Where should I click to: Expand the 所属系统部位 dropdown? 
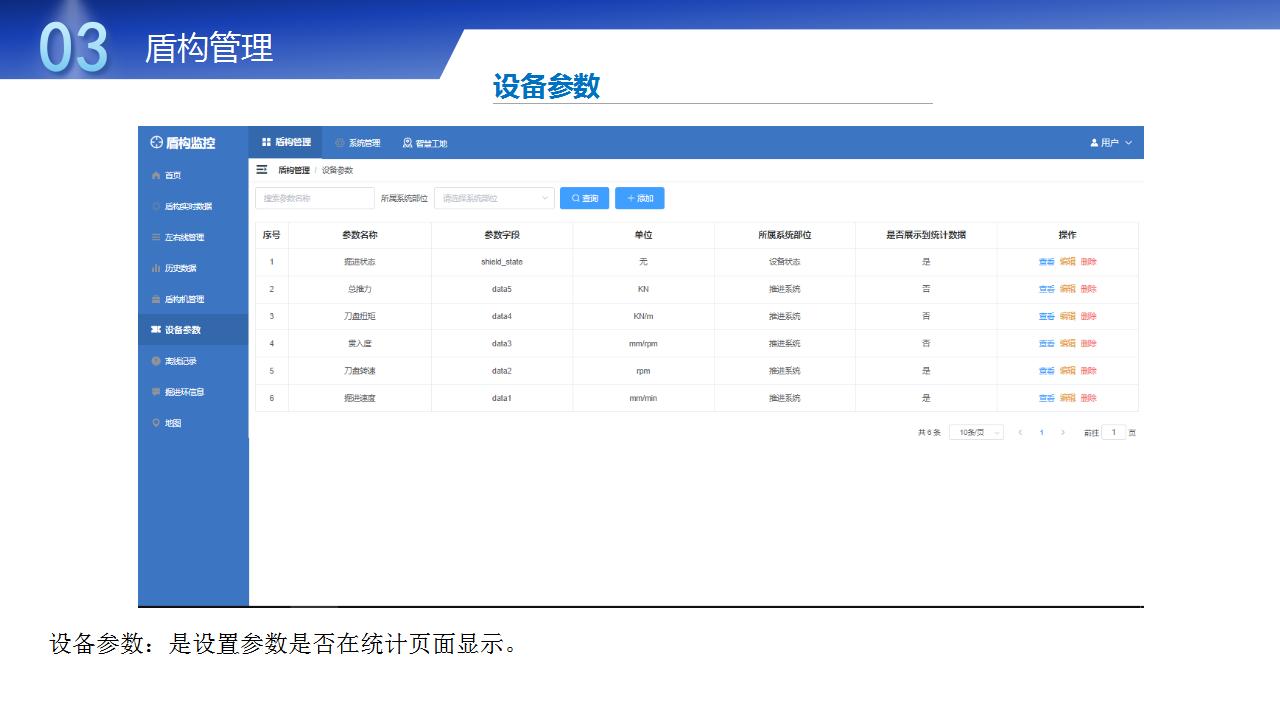tap(494, 199)
